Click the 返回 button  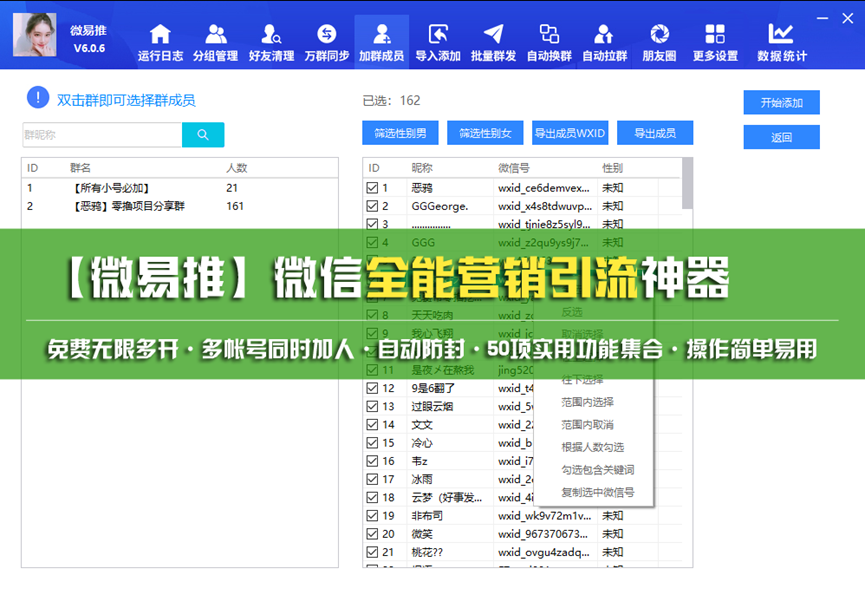[x=781, y=137]
